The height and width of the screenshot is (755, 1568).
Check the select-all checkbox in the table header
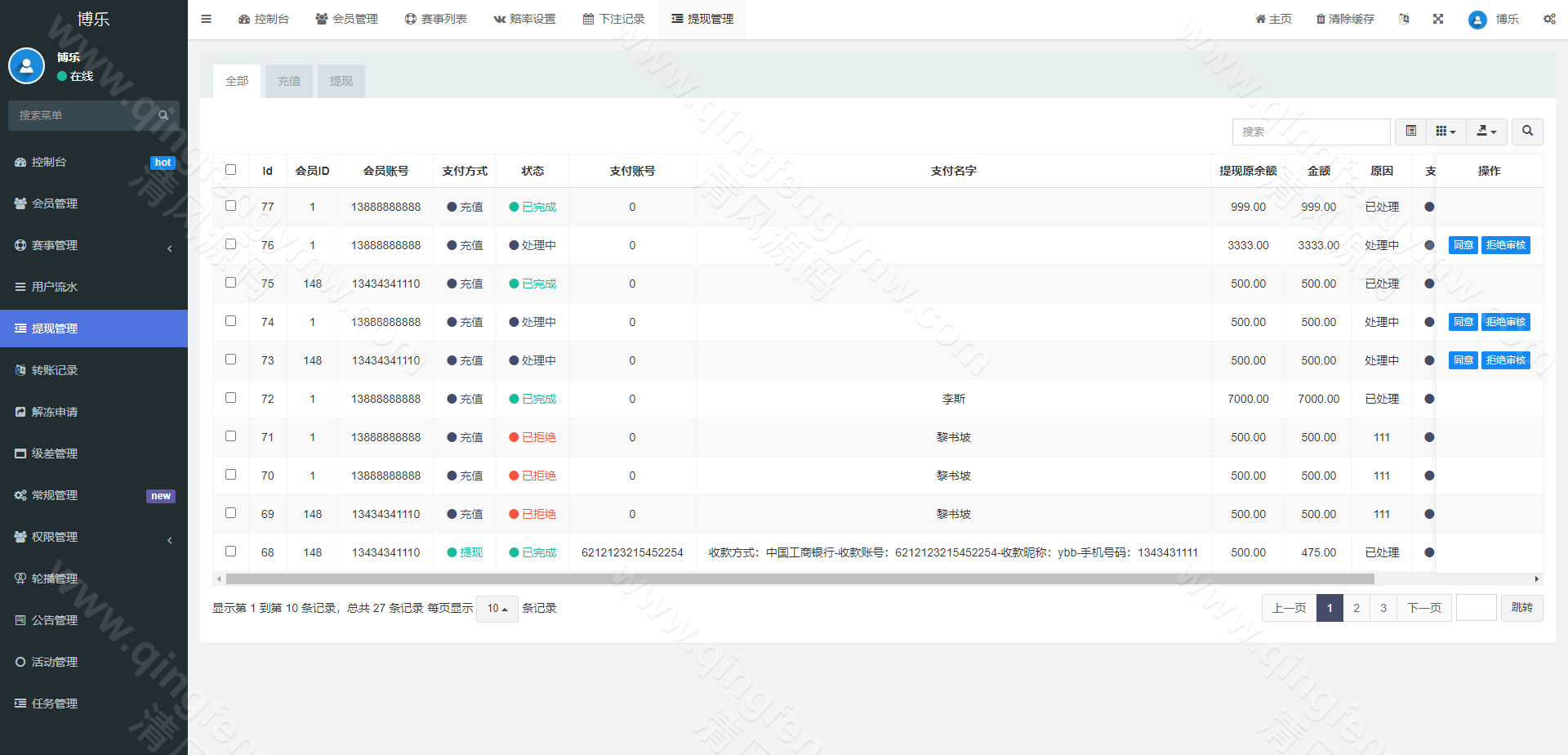pyautogui.click(x=231, y=170)
